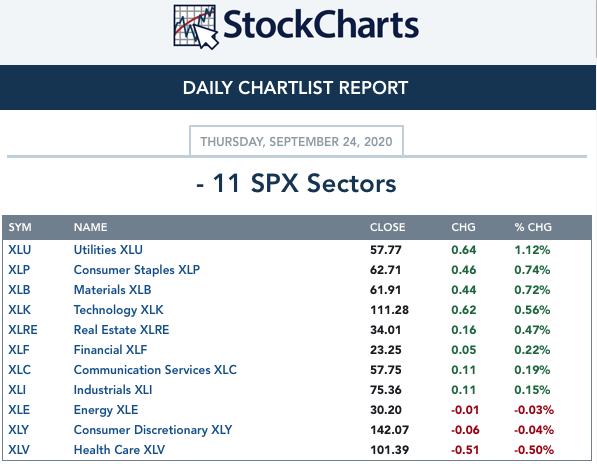Open Consumer Discretionary XLY link

tap(153, 430)
